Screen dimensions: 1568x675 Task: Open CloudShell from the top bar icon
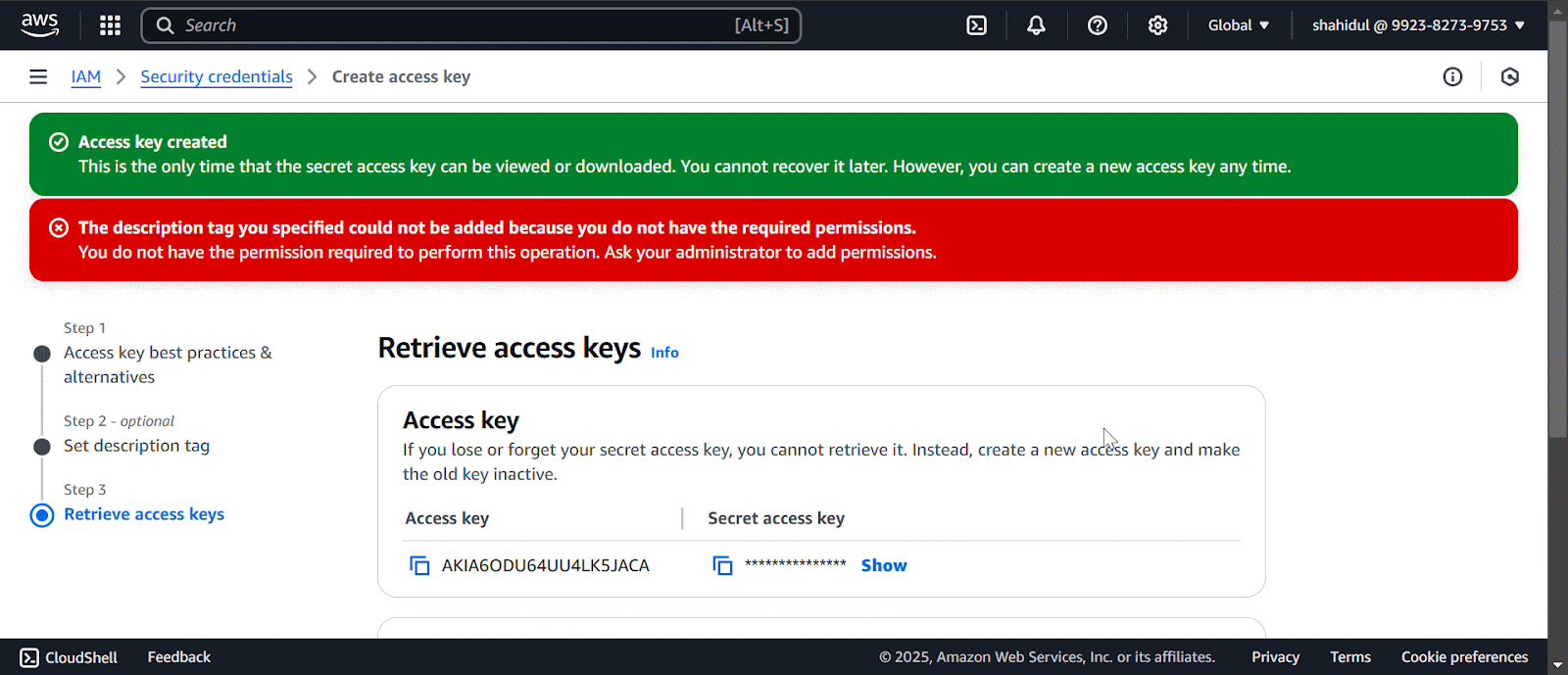pos(976,25)
